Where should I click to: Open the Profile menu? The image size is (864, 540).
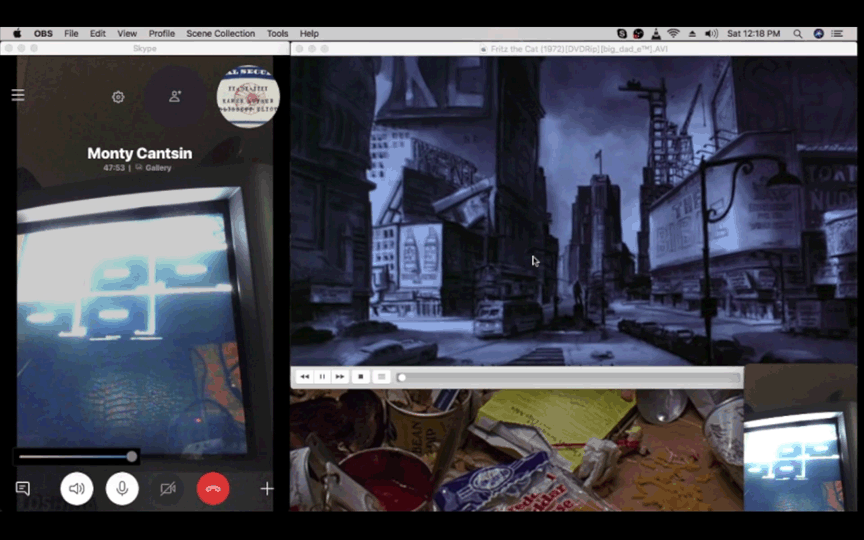161,34
